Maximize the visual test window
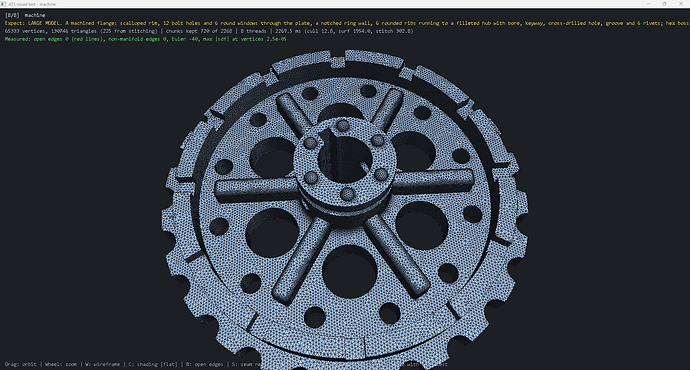This screenshot has width=690, height=370. 664,4
